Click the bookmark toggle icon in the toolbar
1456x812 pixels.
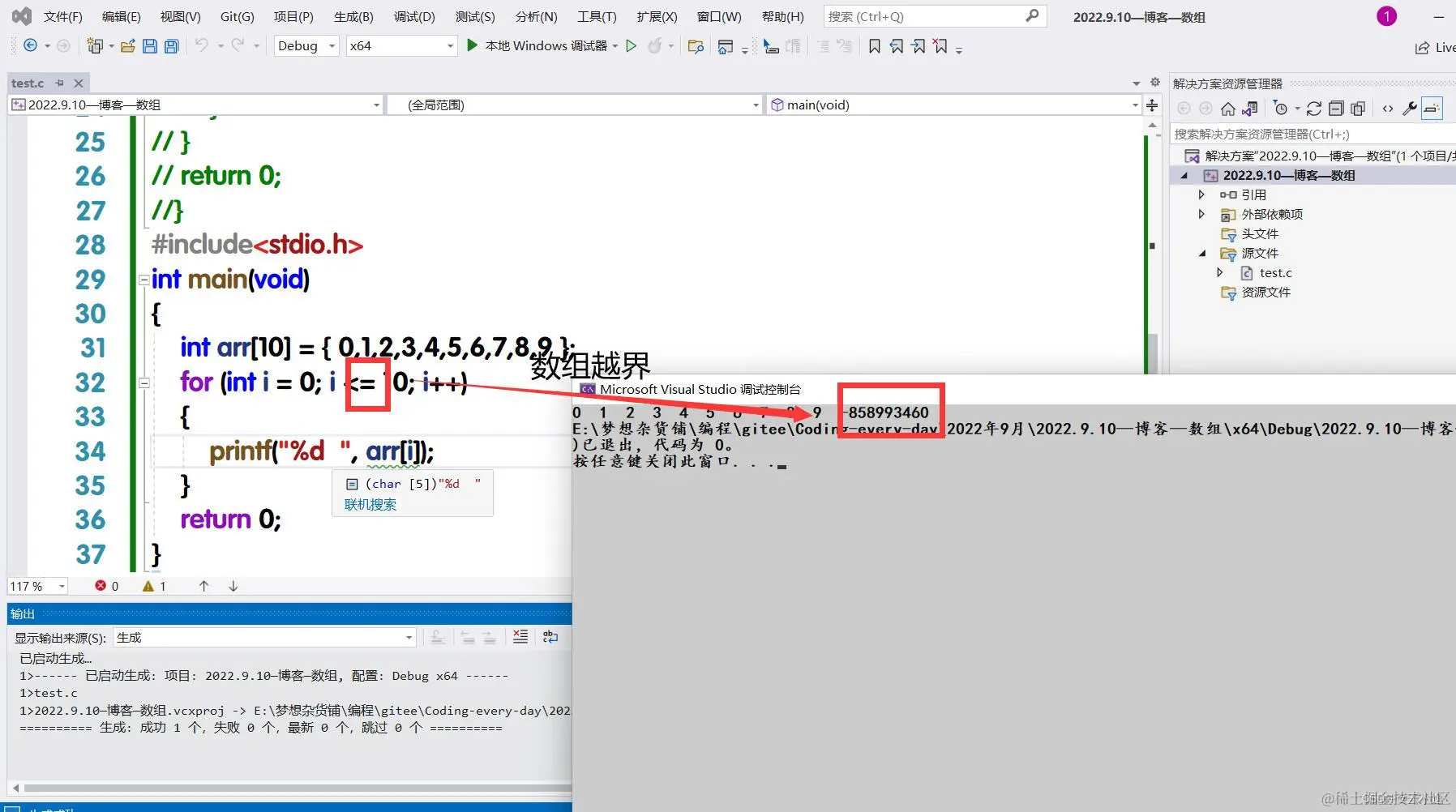click(874, 46)
